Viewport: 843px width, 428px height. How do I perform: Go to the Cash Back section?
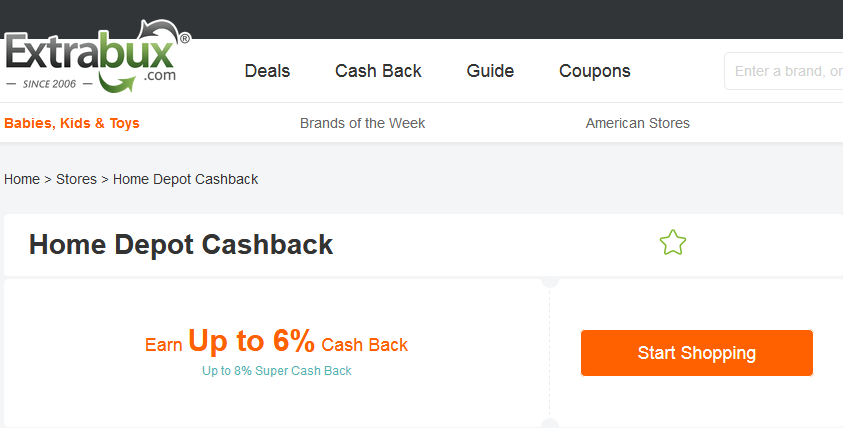tap(378, 71)
